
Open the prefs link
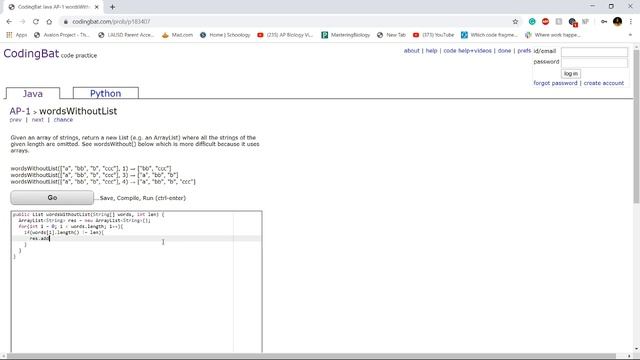click(524, 51)
